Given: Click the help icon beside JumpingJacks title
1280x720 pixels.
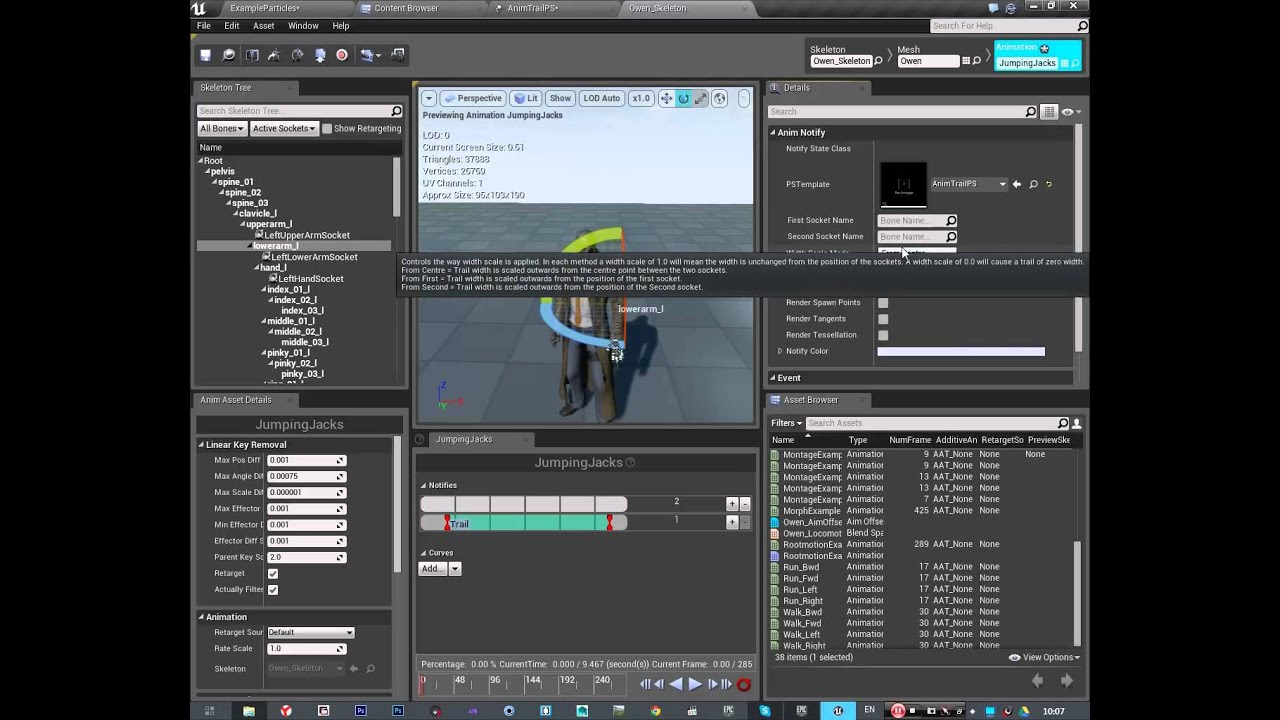Looking at the screenshot, I should click(x=630, y=463).
